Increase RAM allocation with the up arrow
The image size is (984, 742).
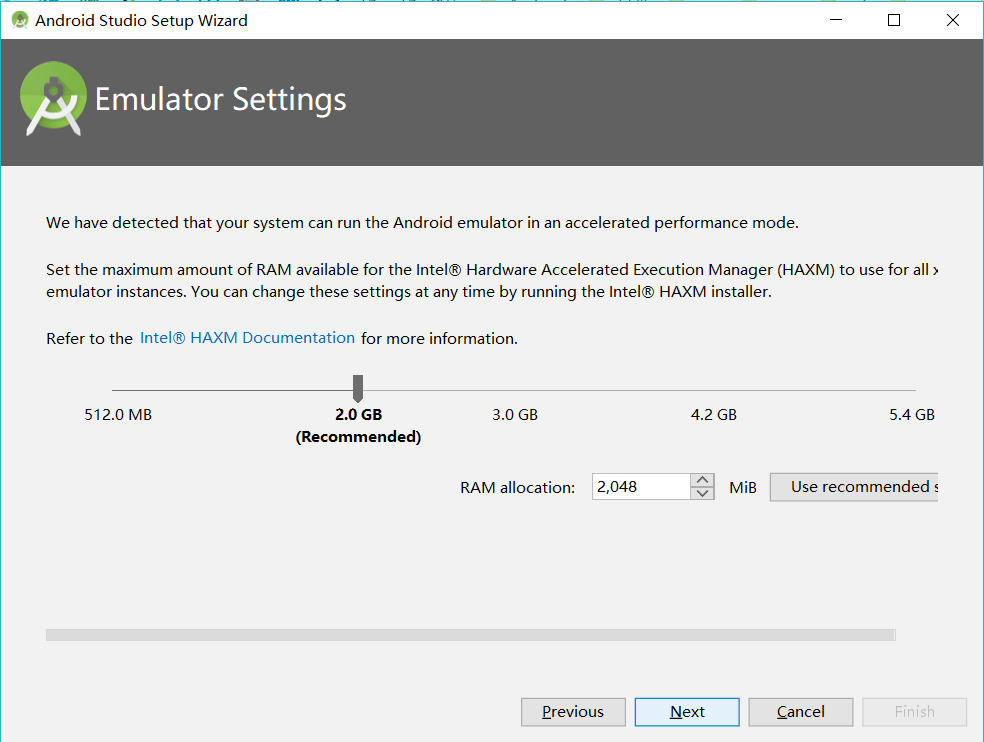tap(702, 480)
